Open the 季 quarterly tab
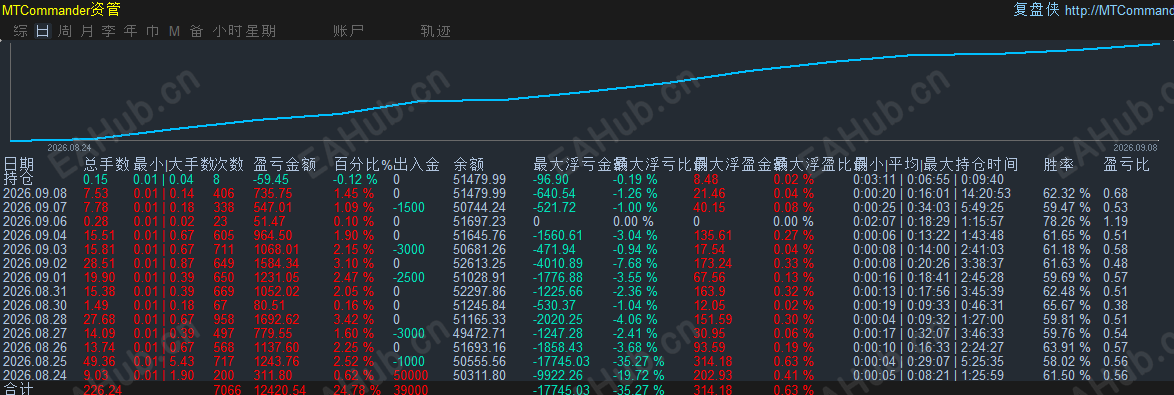The width and height of the screenshot is (1174, 395). pyautogui.click(x=109, y=31)
